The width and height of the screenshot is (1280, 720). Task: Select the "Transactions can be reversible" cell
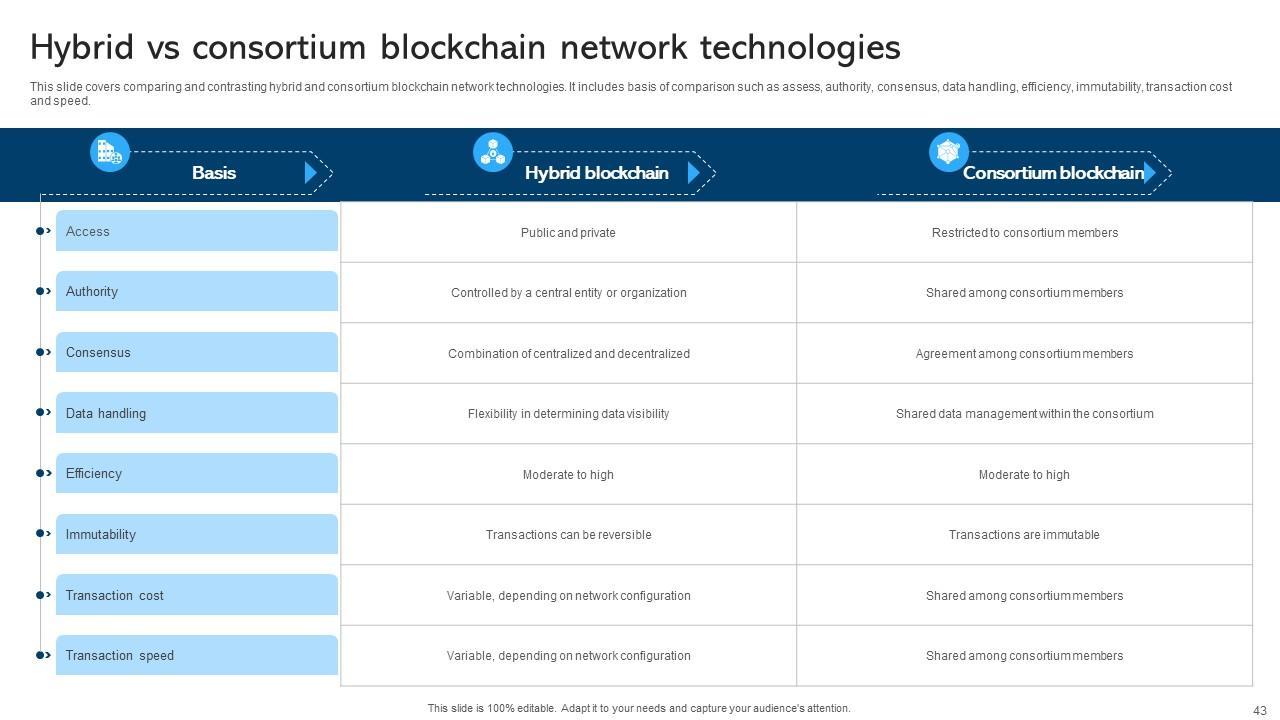(568, 535)
